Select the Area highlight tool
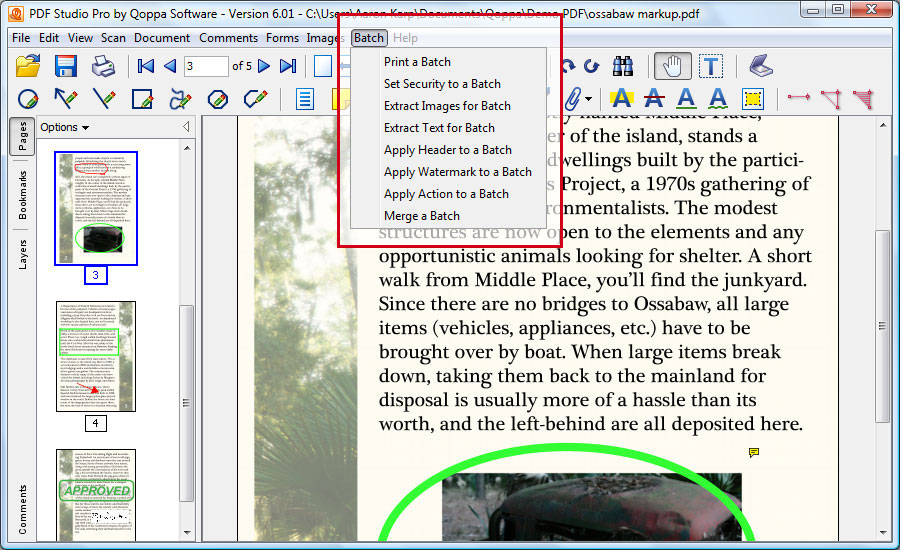This screenshot has width=900, height=550. pos(752,99)
